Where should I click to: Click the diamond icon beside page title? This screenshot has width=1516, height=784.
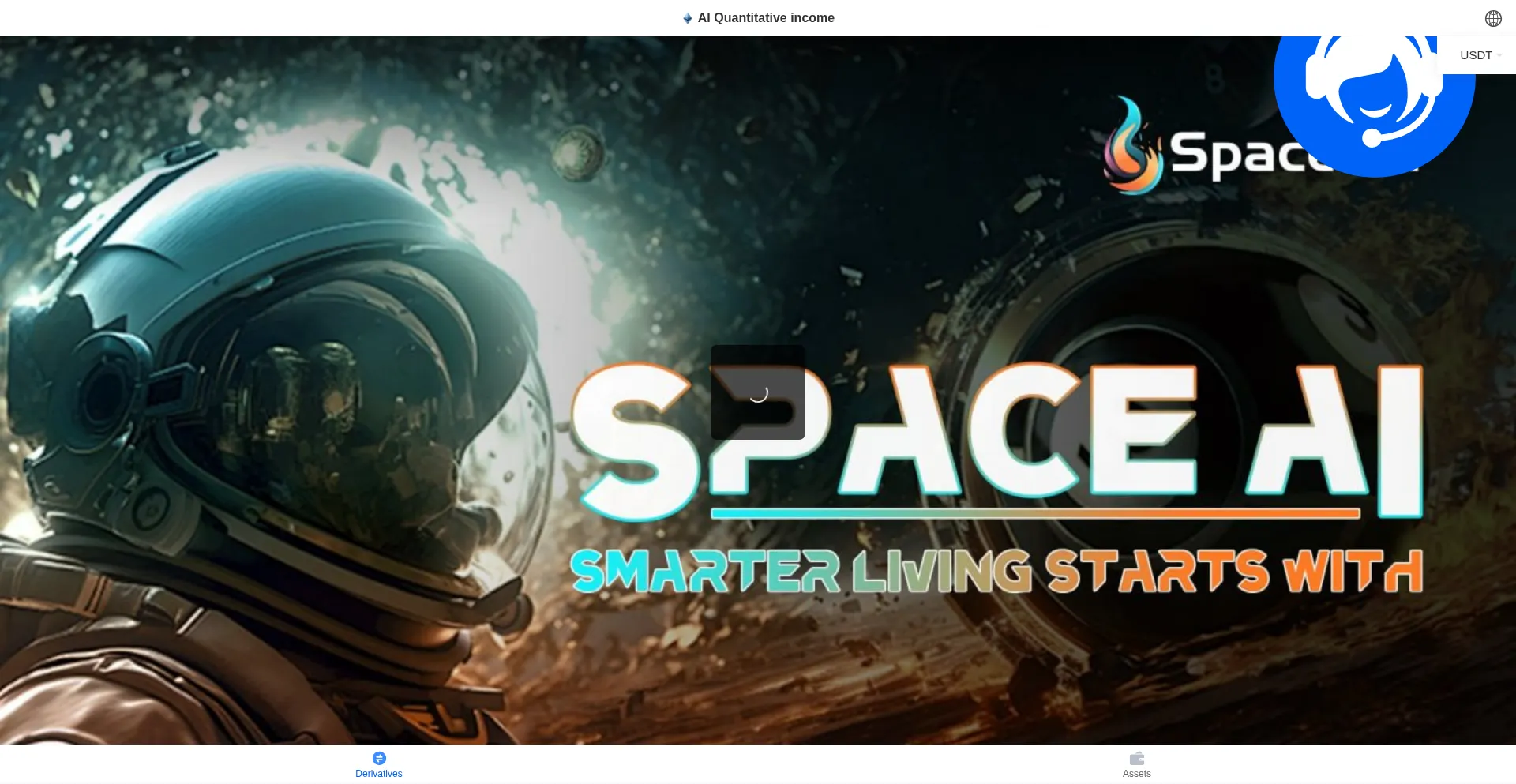click(x=687, y=18)
